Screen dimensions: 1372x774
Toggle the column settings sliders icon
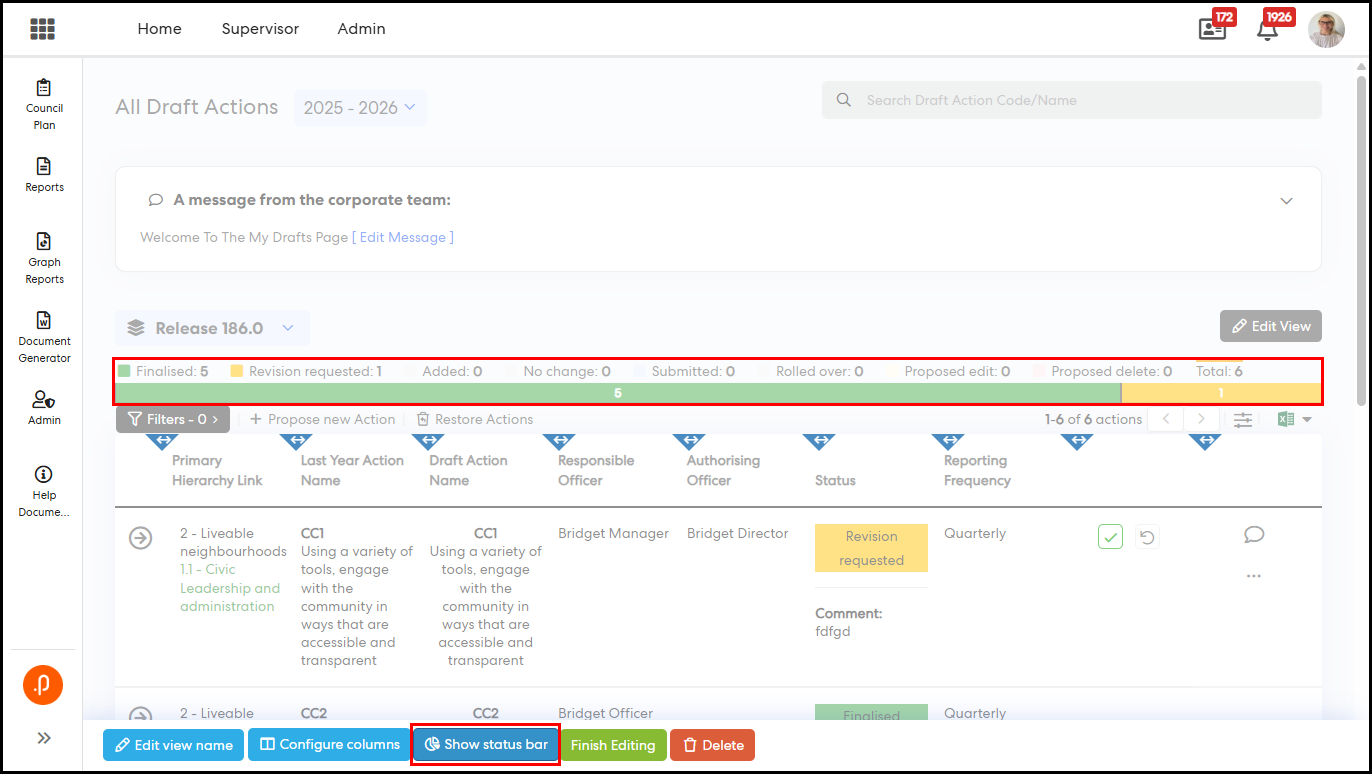(x=1243, y=420)
